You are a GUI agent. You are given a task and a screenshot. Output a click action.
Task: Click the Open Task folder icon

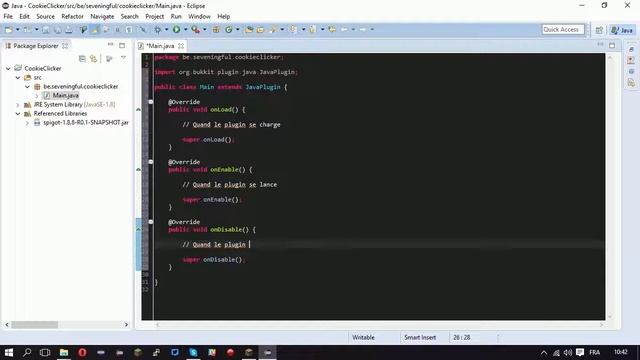click(260, 29)
